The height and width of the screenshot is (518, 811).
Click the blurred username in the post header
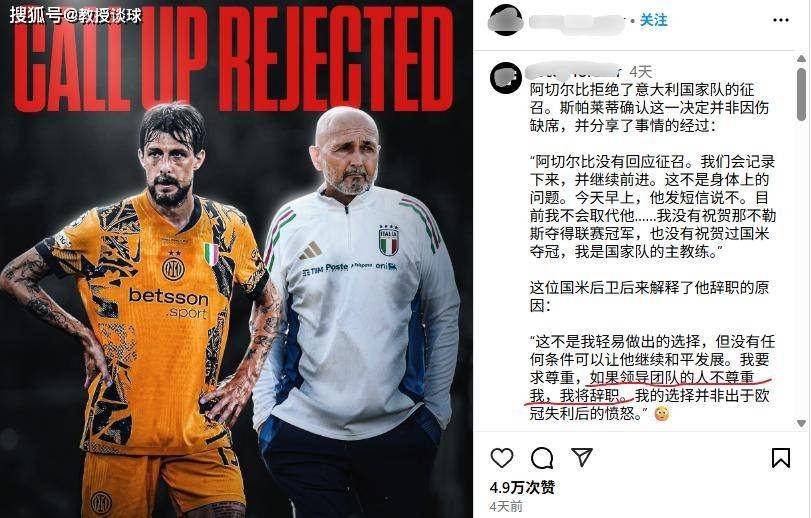(x=577, y=22)
